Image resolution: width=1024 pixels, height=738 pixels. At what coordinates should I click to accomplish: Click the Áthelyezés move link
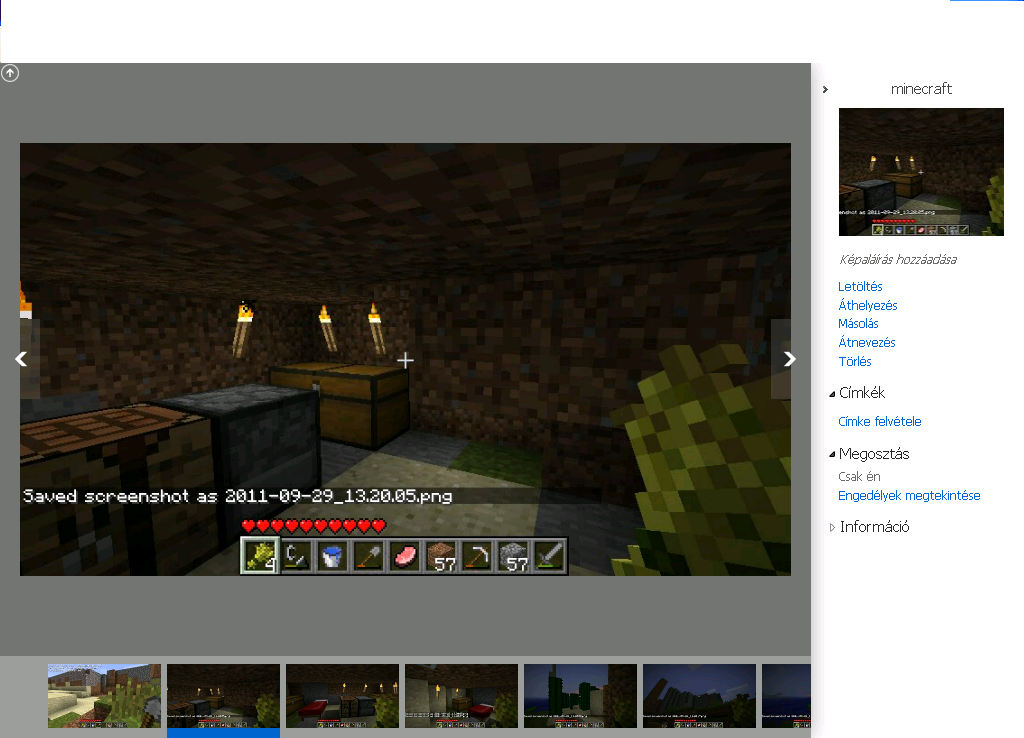coord(868,305)
